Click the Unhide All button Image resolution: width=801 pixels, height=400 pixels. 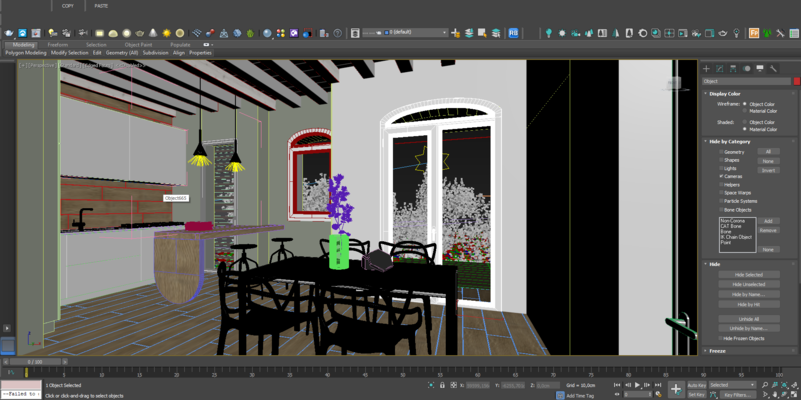pos(748,319)
